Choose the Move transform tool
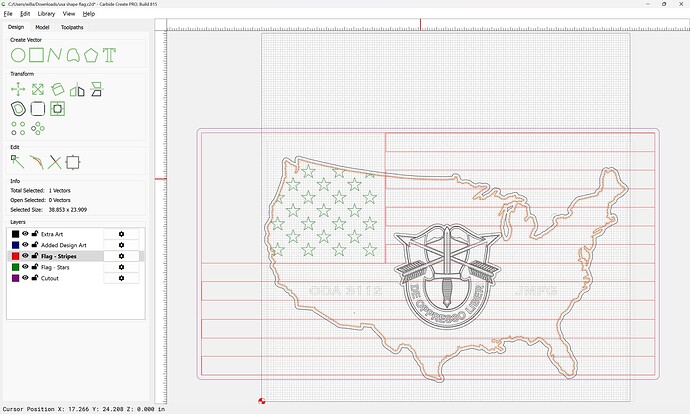This screenshot has height=414, width=690. (18, 89)
